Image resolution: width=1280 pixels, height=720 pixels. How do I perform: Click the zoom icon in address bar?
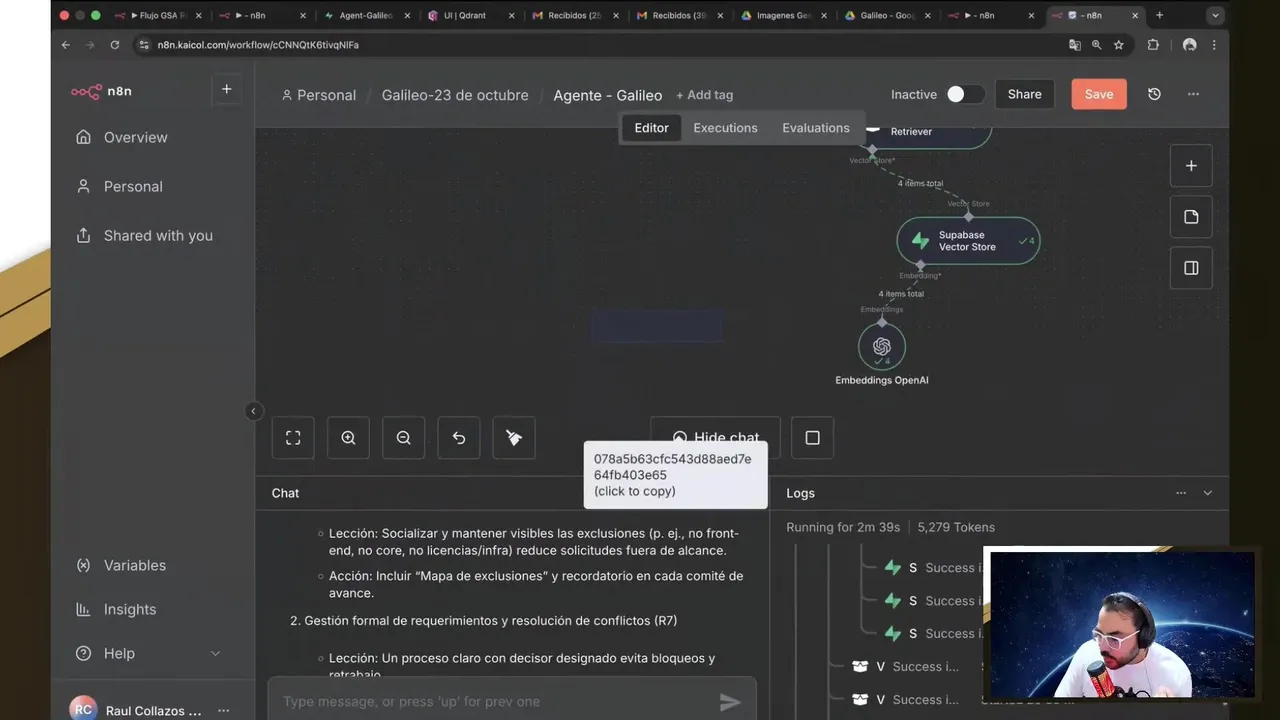coord(1097,45)
